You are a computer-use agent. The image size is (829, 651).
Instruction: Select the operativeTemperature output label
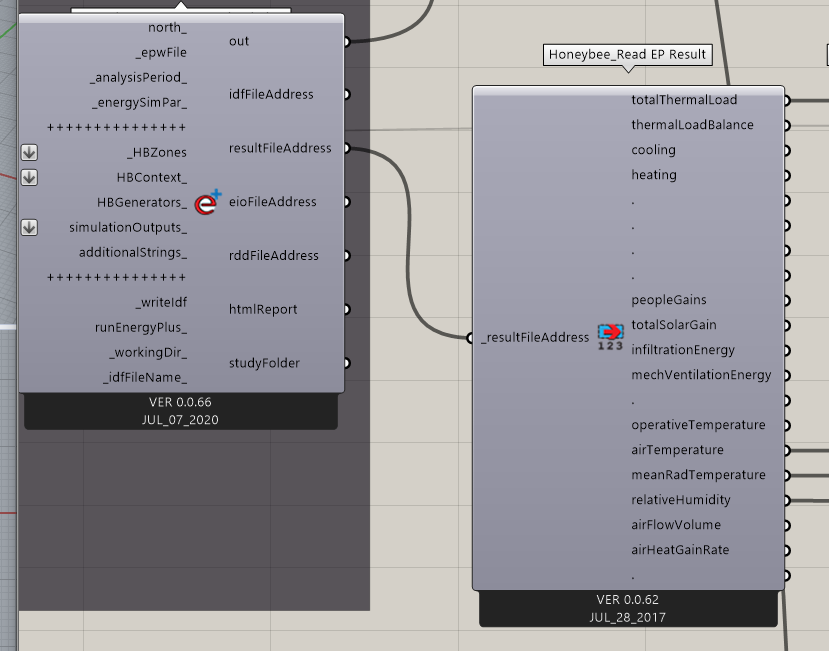click(698, 425)
